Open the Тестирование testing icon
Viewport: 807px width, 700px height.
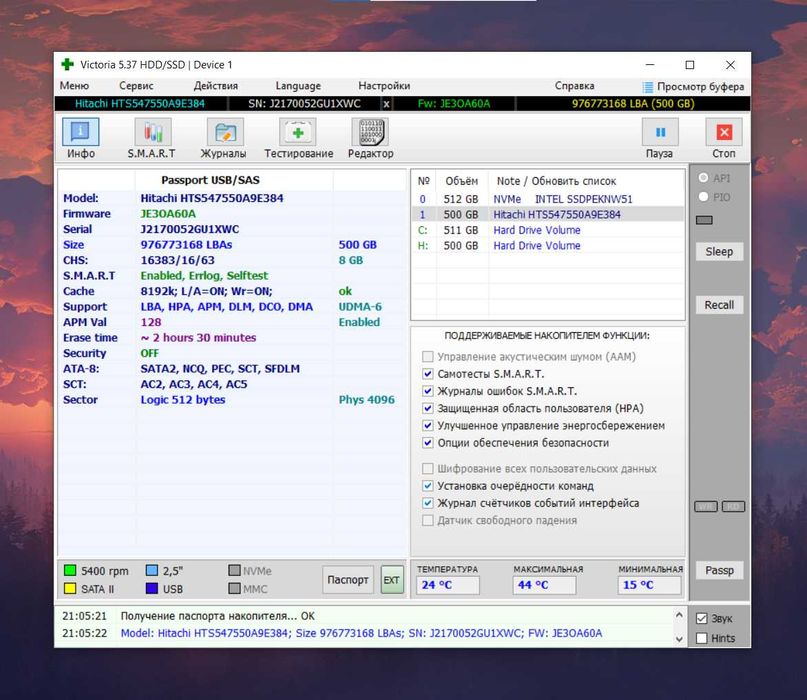(297, 132)
